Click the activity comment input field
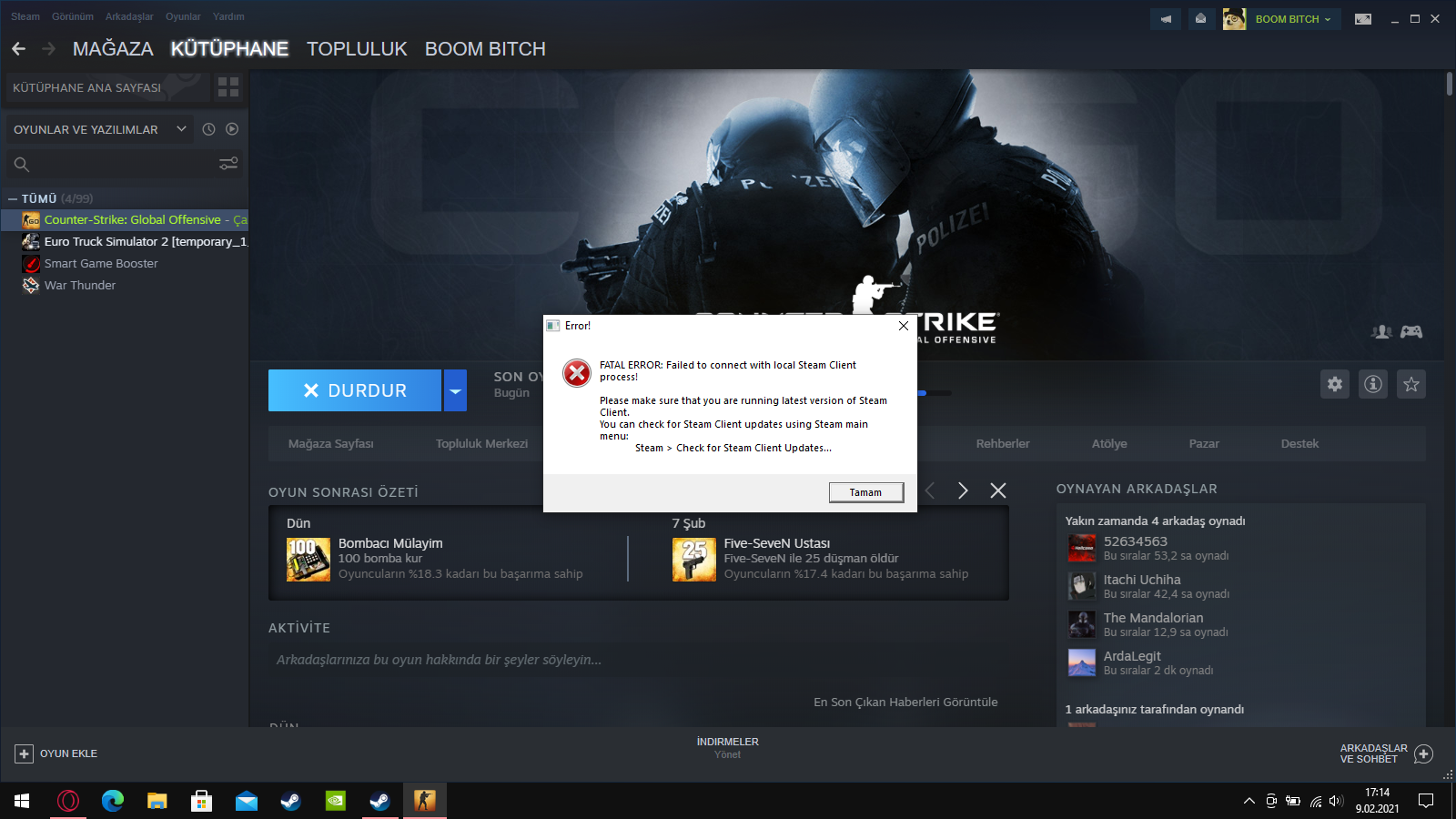Image resolution: width=1456 pixels, height=819 pixels. click(638, 660)
